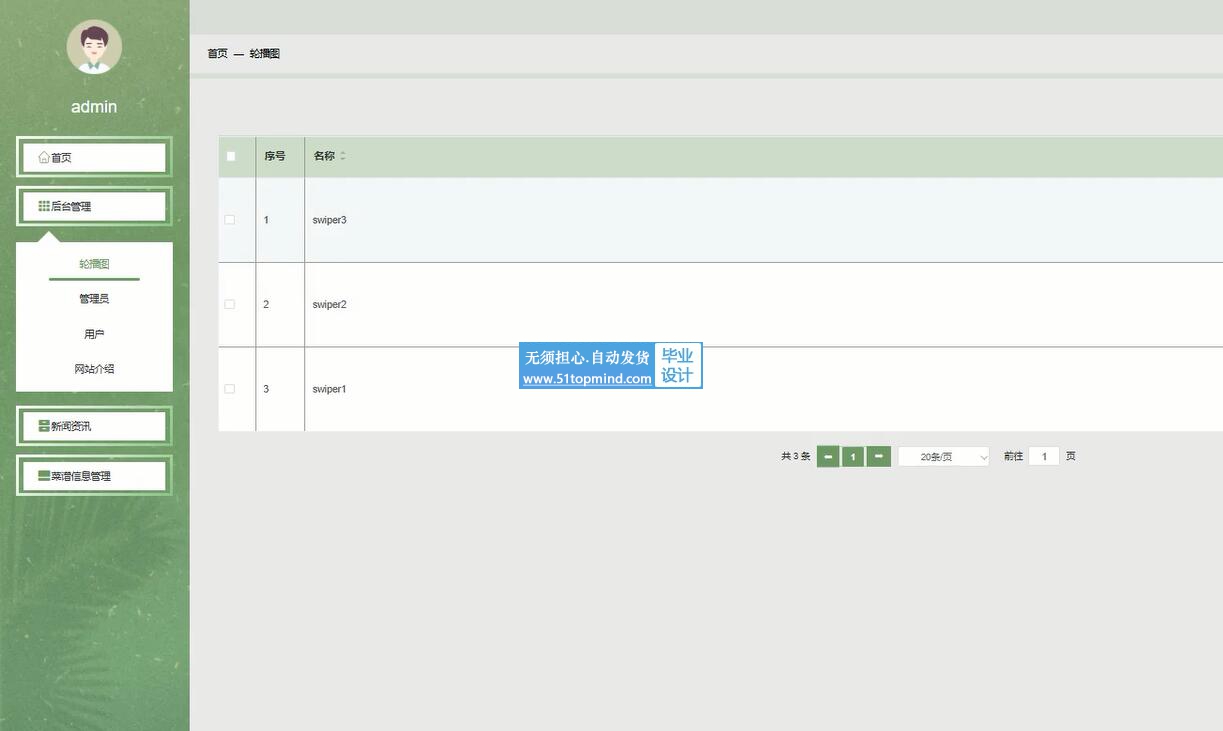Open 用户 in the sidebar submenu

pyautogui.click(x=94, y=334)
